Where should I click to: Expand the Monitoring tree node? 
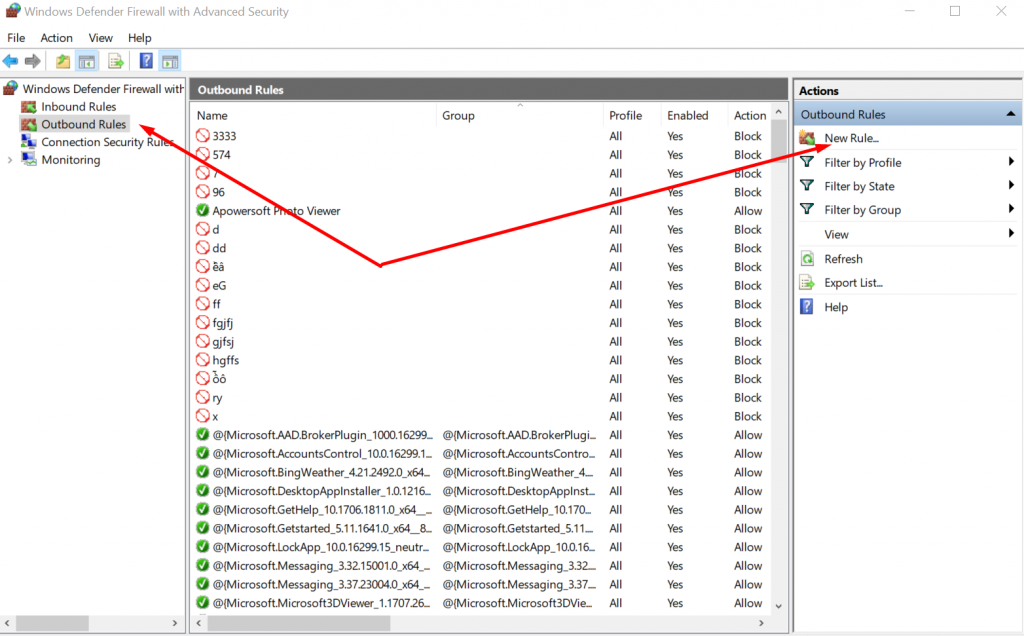coord(10,160)
